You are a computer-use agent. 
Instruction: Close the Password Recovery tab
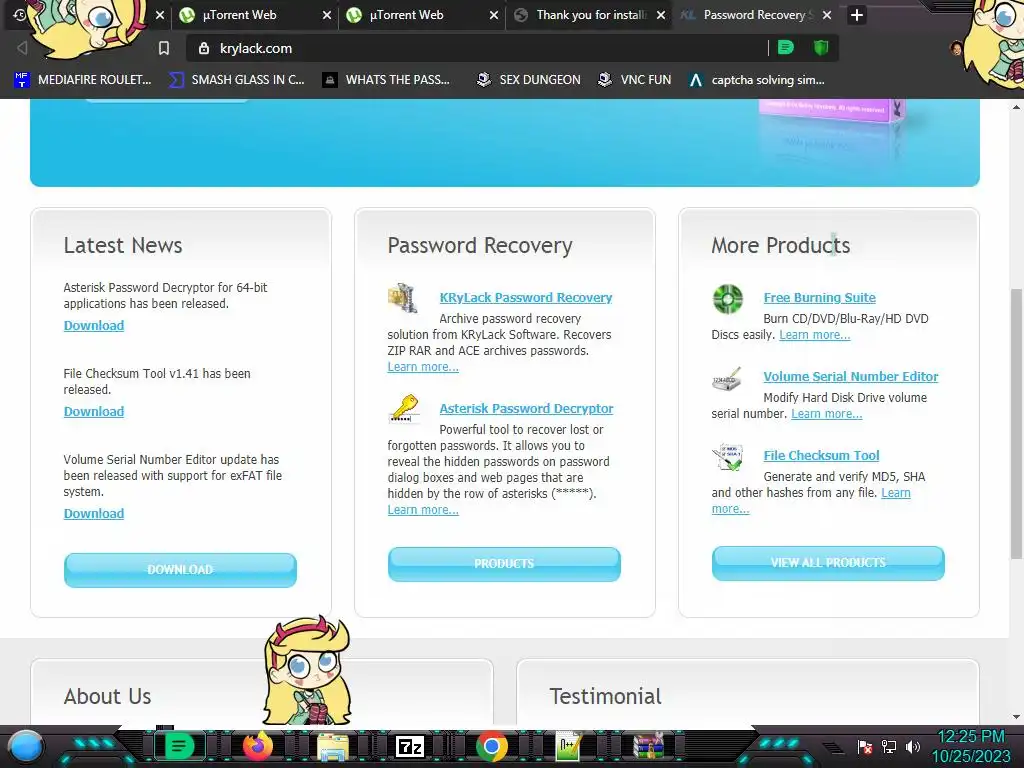click(827, 15)
